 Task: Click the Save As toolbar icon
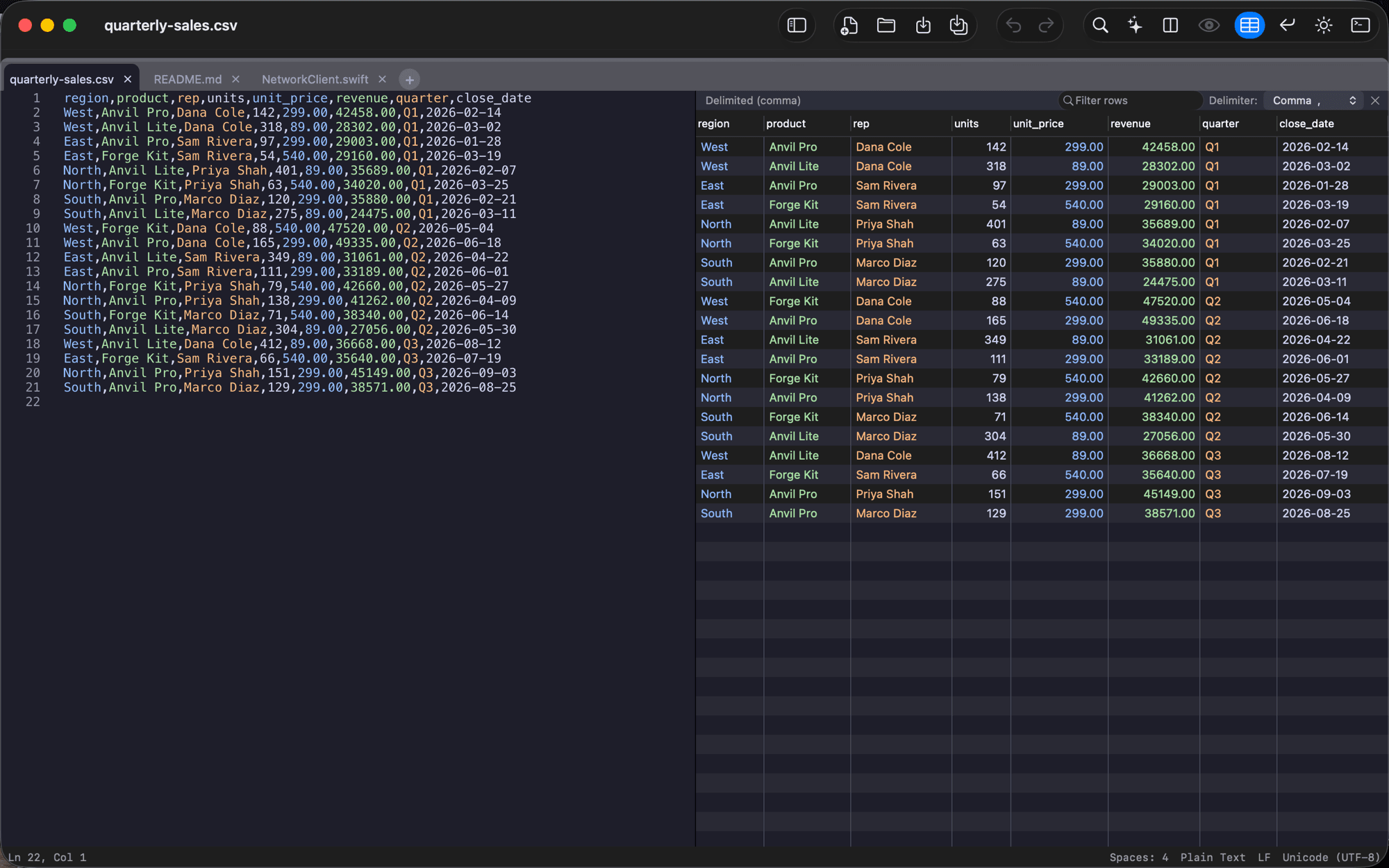click(x=958, y=26)
